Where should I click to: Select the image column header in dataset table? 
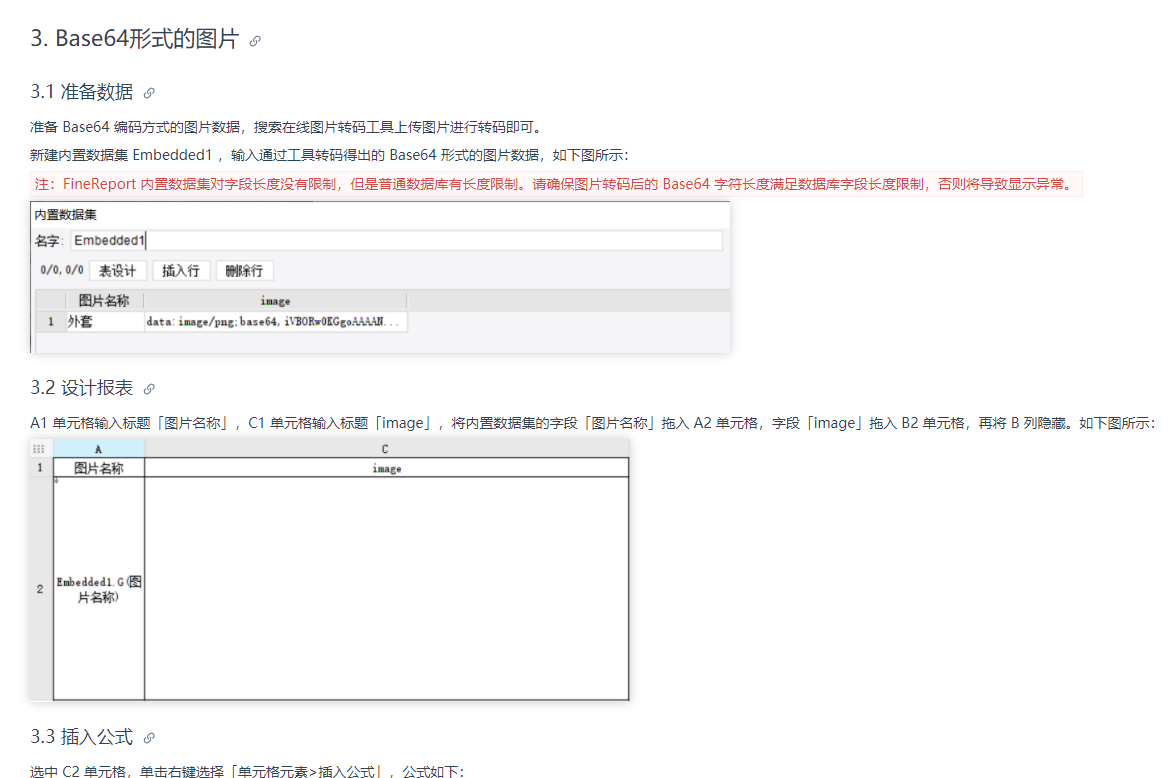tap(276, 301)
